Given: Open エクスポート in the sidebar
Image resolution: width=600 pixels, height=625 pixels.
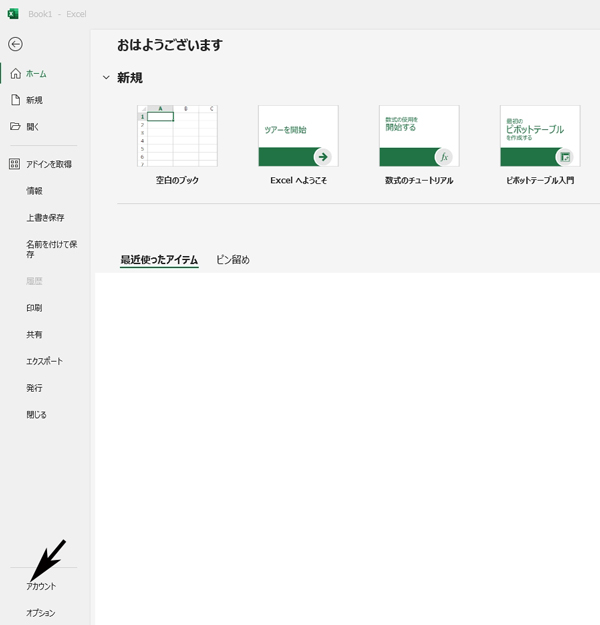Looking at the screenshot, I should (x=45, y=361).
